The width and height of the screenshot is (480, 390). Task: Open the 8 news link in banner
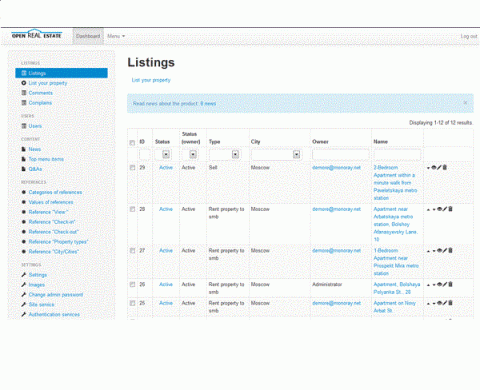coord(208,104)
